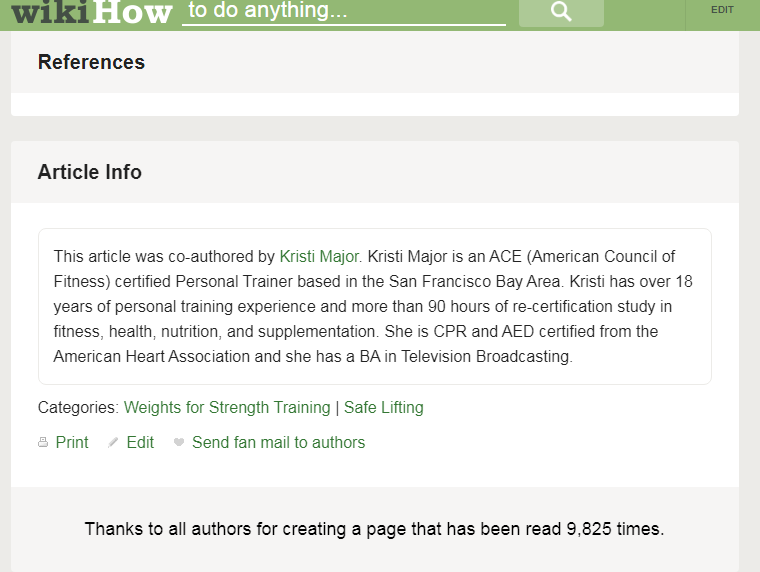Click the 'Categories:' label
Viewport: 760px width, 572px height.
point(78,407)
